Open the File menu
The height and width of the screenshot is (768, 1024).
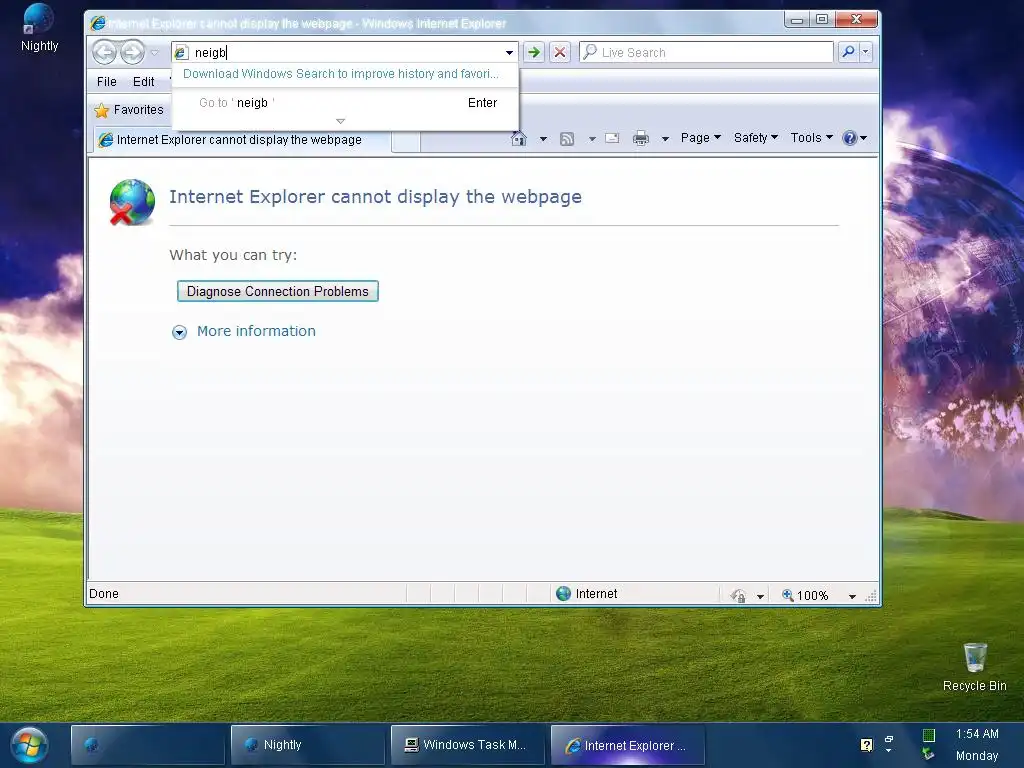pos(106,82)
